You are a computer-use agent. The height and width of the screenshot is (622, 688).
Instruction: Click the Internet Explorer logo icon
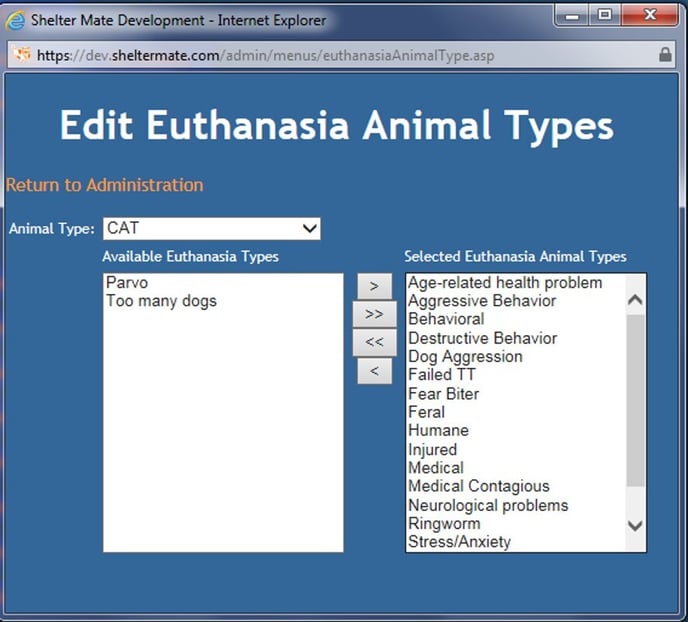coord(16,19)
